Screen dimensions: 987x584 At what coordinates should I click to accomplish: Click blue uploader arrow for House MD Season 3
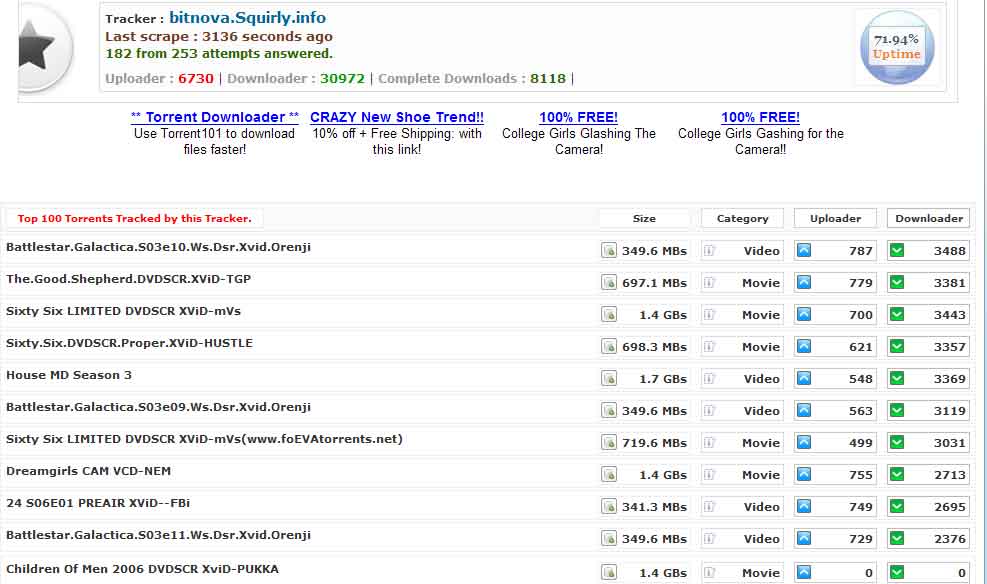point(804,378)
